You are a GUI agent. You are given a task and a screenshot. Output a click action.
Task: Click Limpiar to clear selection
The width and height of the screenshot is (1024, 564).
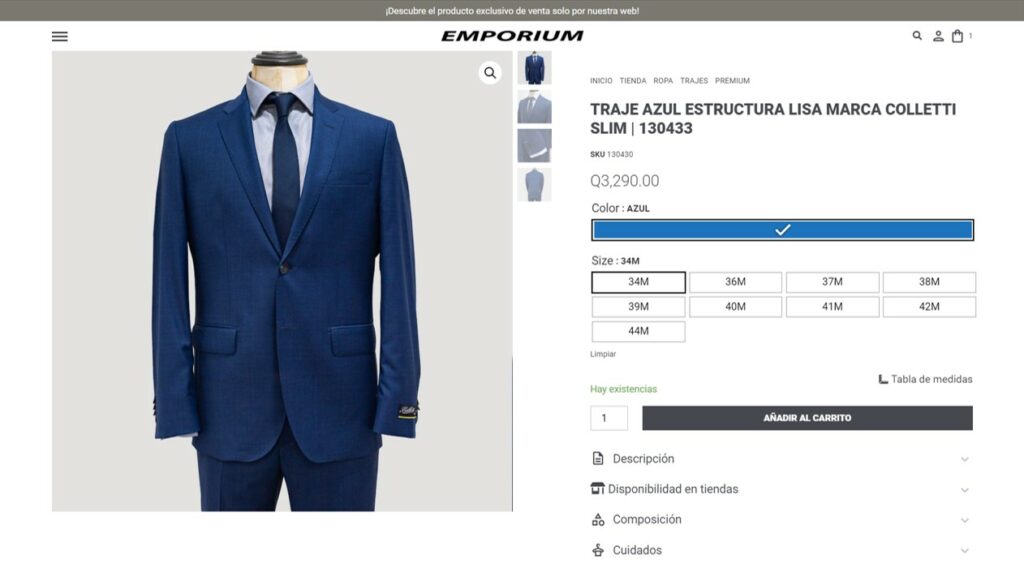(x=603, y=354)
